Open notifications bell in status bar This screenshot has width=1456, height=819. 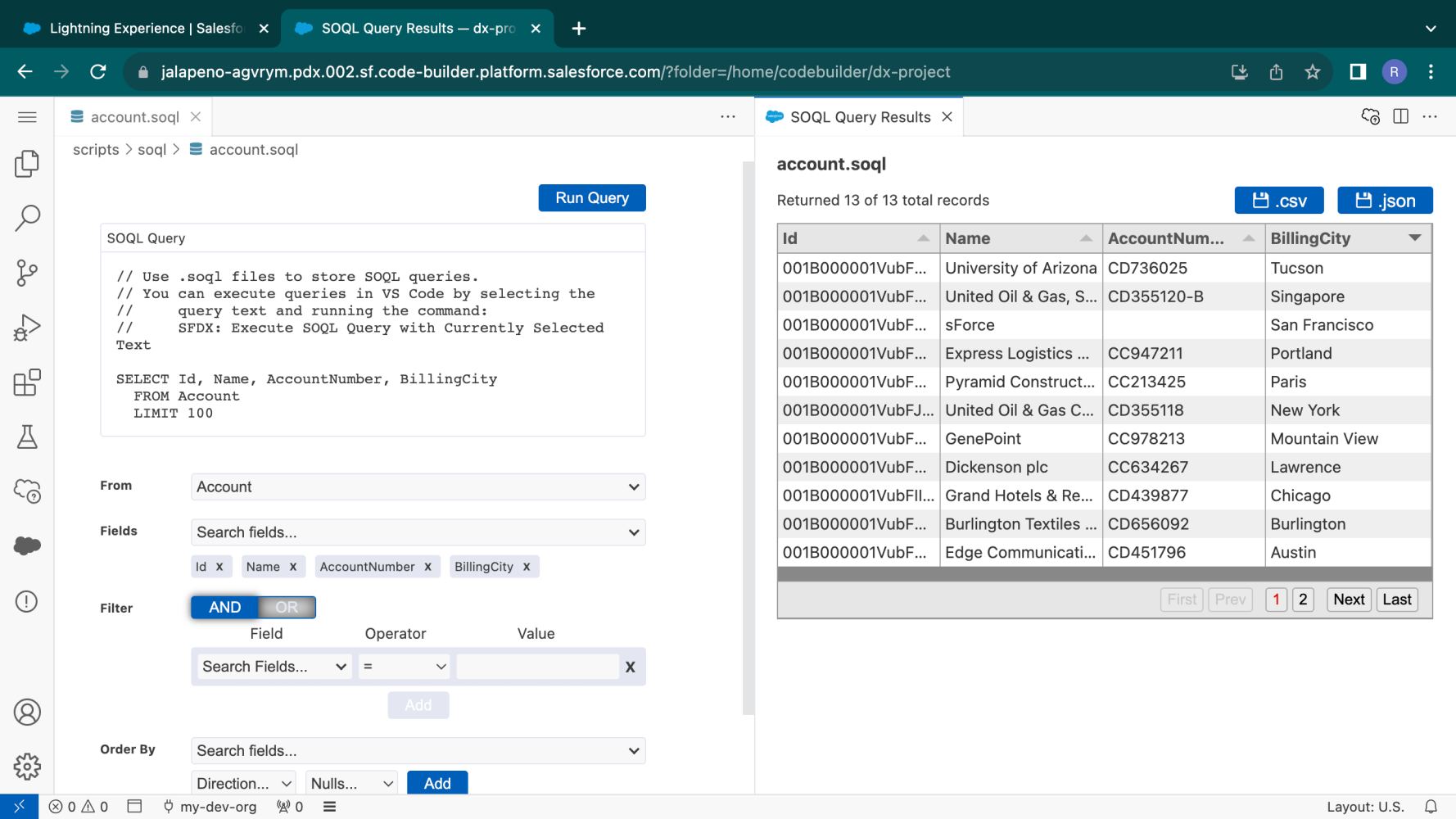click(1431, 807)
